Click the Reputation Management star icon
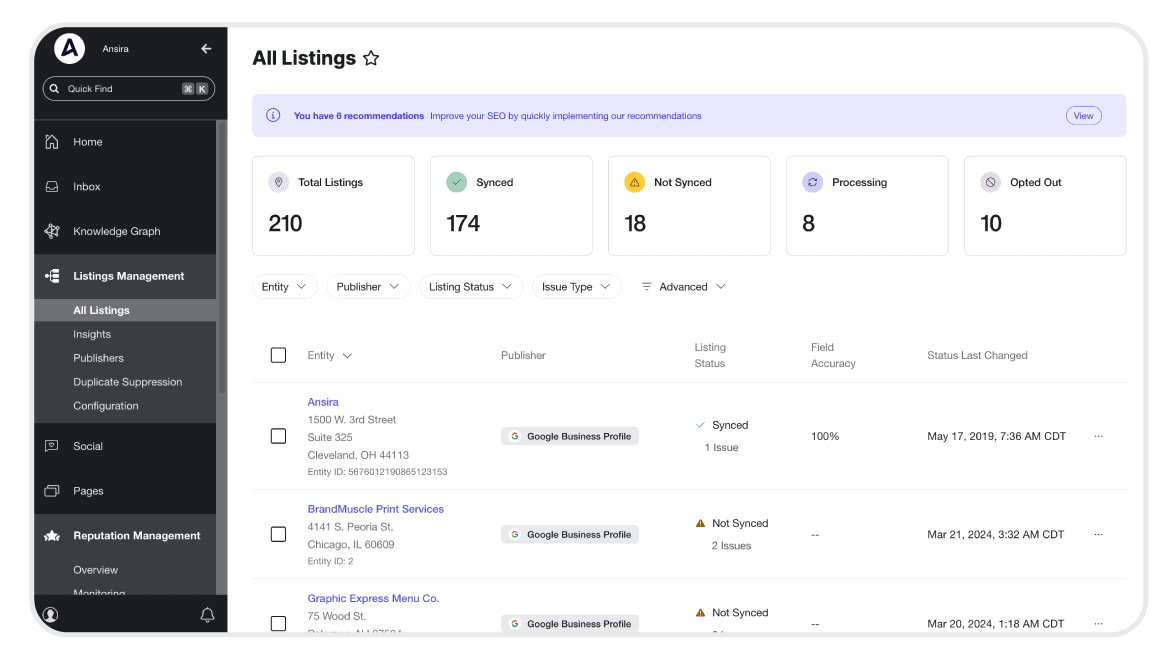This screenshot has width=1171, height=665. point(52,536)
